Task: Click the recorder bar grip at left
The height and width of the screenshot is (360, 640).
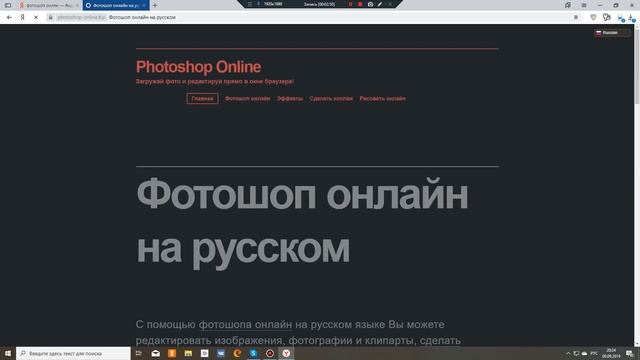Action: coord(250,4)
